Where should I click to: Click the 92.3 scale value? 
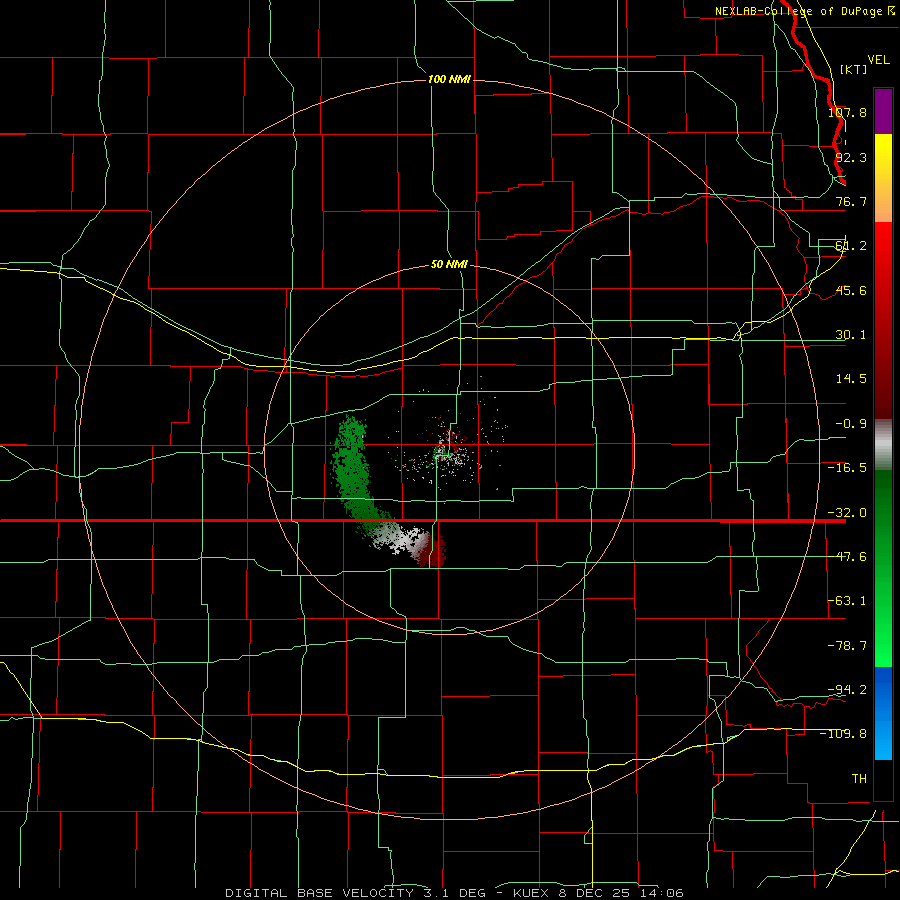[x=851, y=157]
